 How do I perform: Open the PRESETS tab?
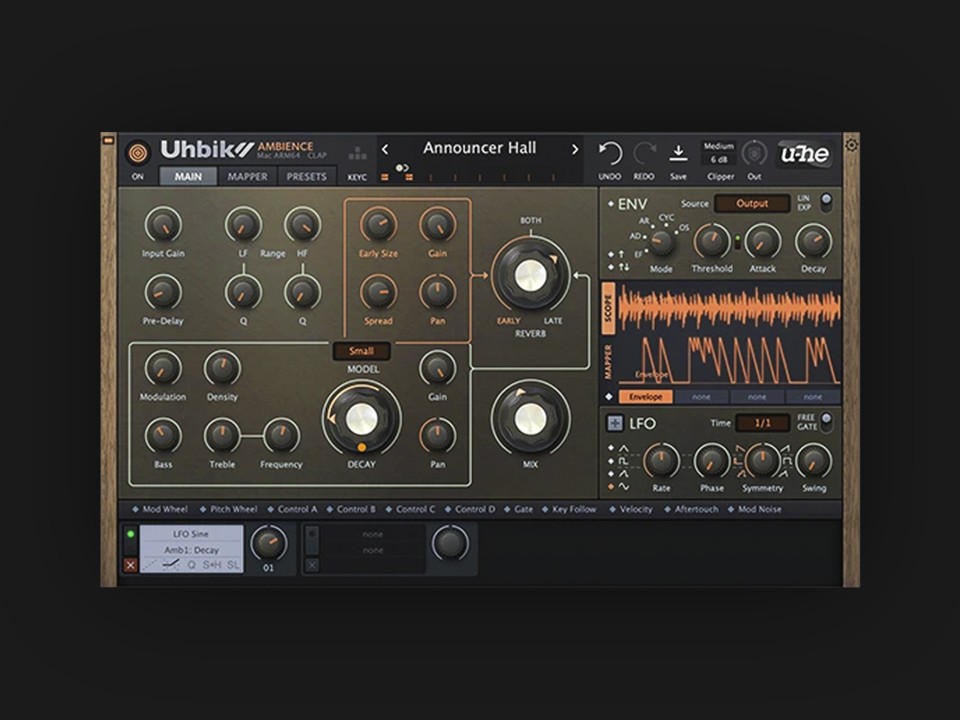point(307,176)
